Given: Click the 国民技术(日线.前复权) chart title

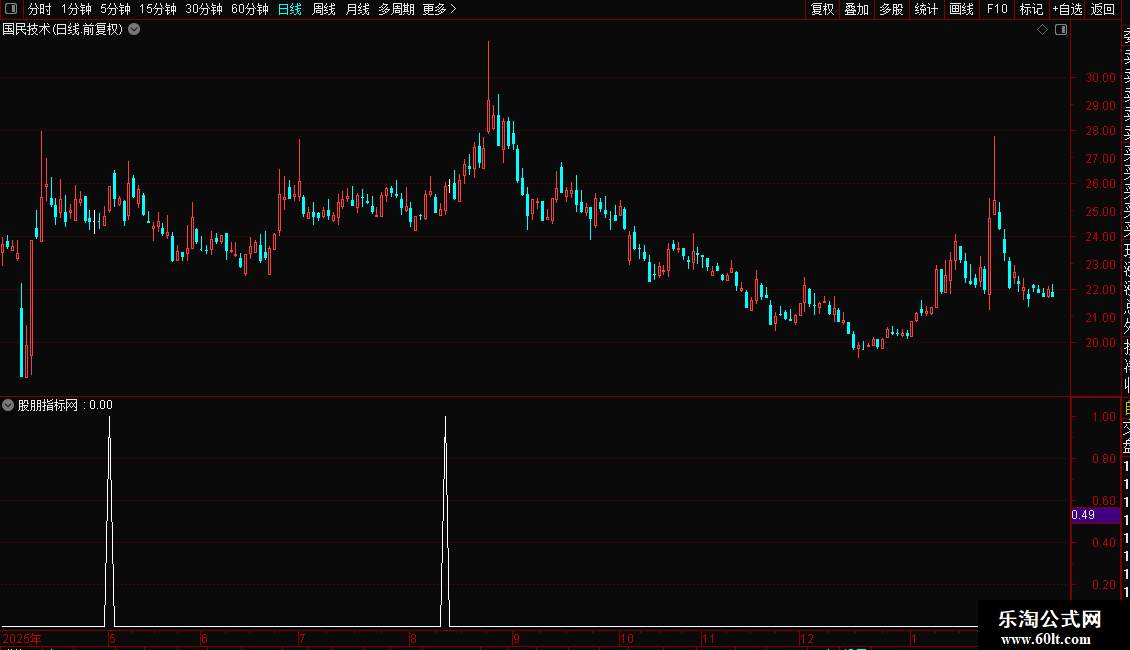Looking at the screenshot, I should [63, 30].
